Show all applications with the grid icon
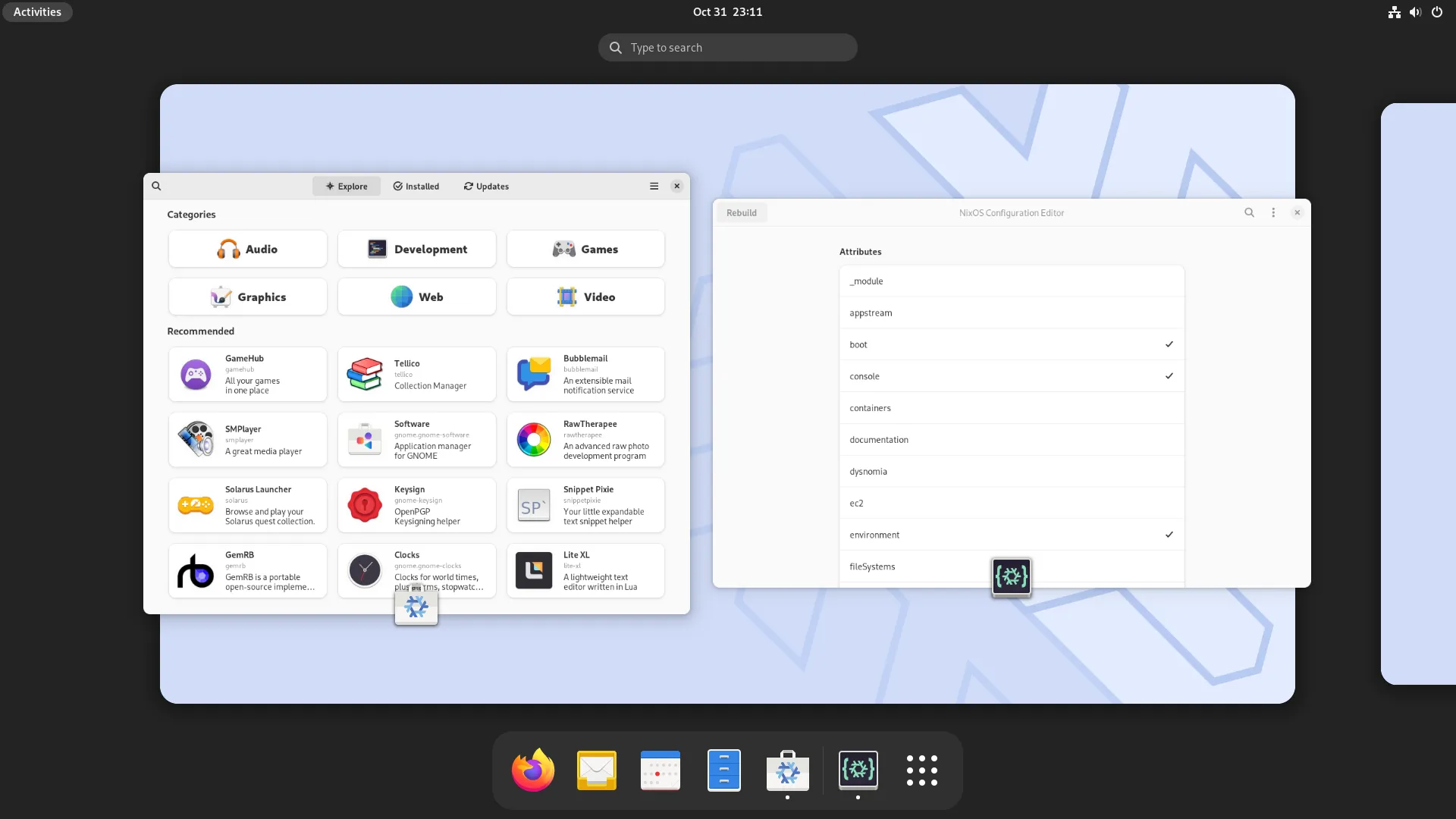This screenshot has width=1456, height=819. coord(921,770)
